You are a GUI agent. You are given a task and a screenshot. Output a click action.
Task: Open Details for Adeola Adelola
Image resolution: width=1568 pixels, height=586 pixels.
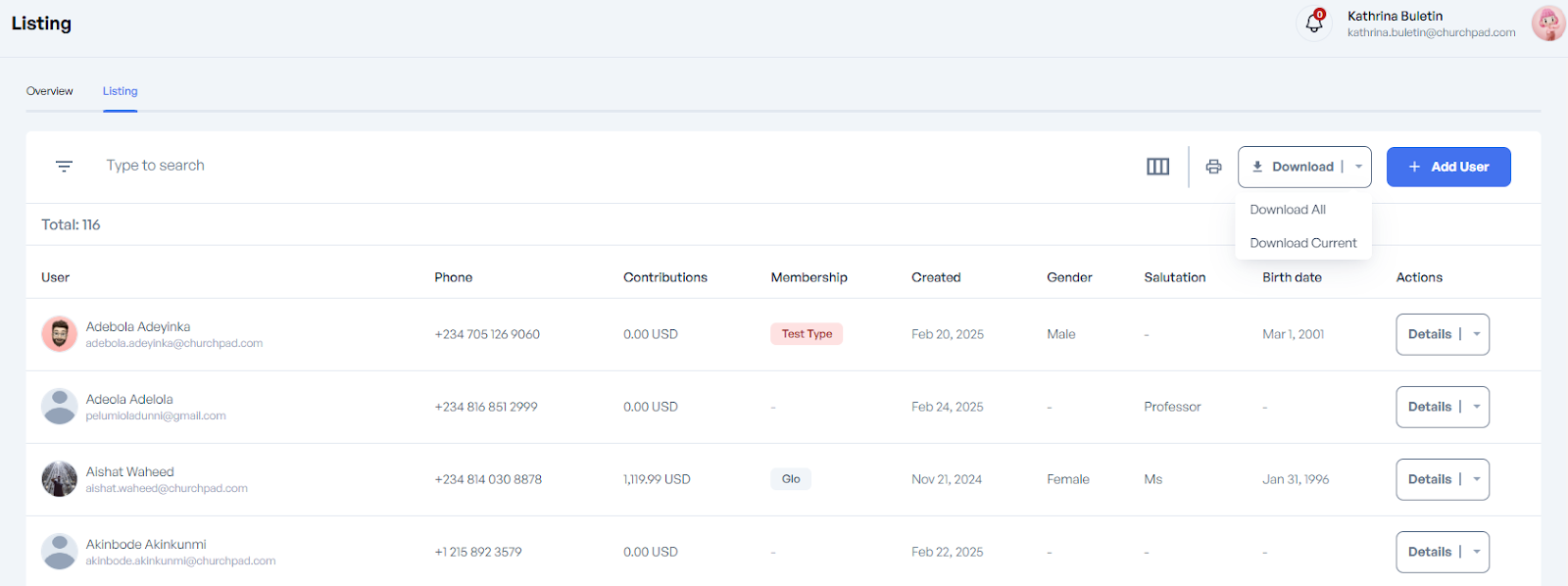(1429, 407)
